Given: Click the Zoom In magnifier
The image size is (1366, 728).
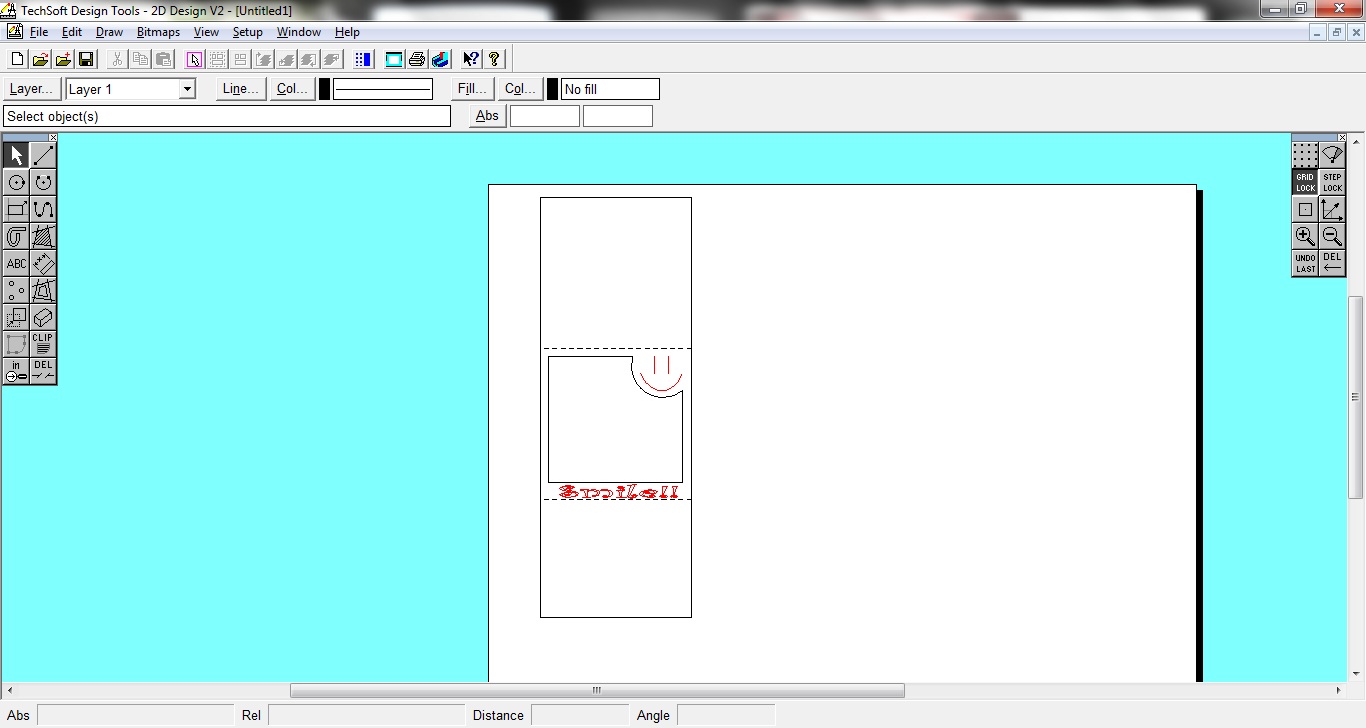Looking at the screenshot, I should coord(1305,236).
